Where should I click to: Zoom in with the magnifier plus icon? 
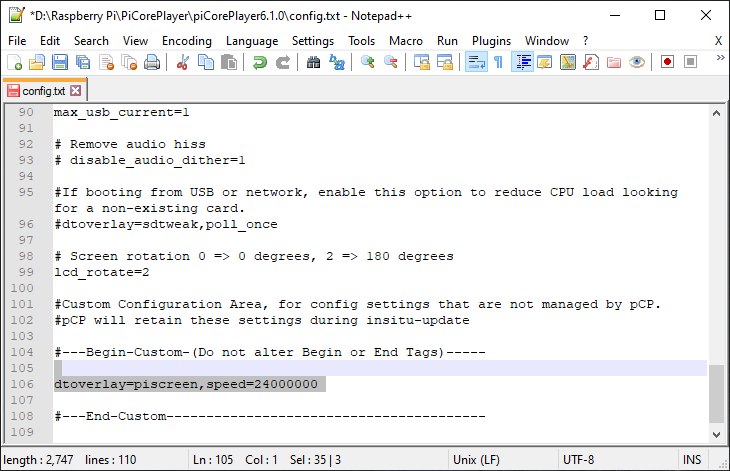[x=367, y=62]
